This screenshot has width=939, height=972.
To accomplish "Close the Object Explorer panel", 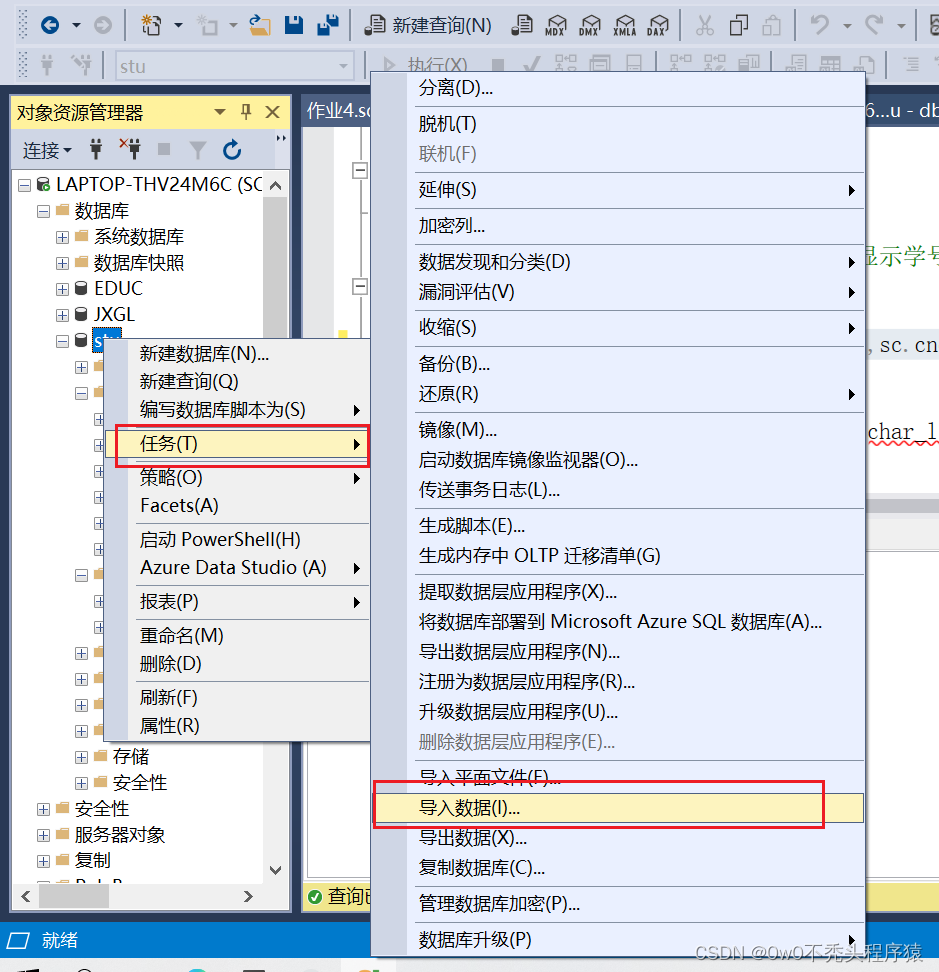I will (273, 112).
